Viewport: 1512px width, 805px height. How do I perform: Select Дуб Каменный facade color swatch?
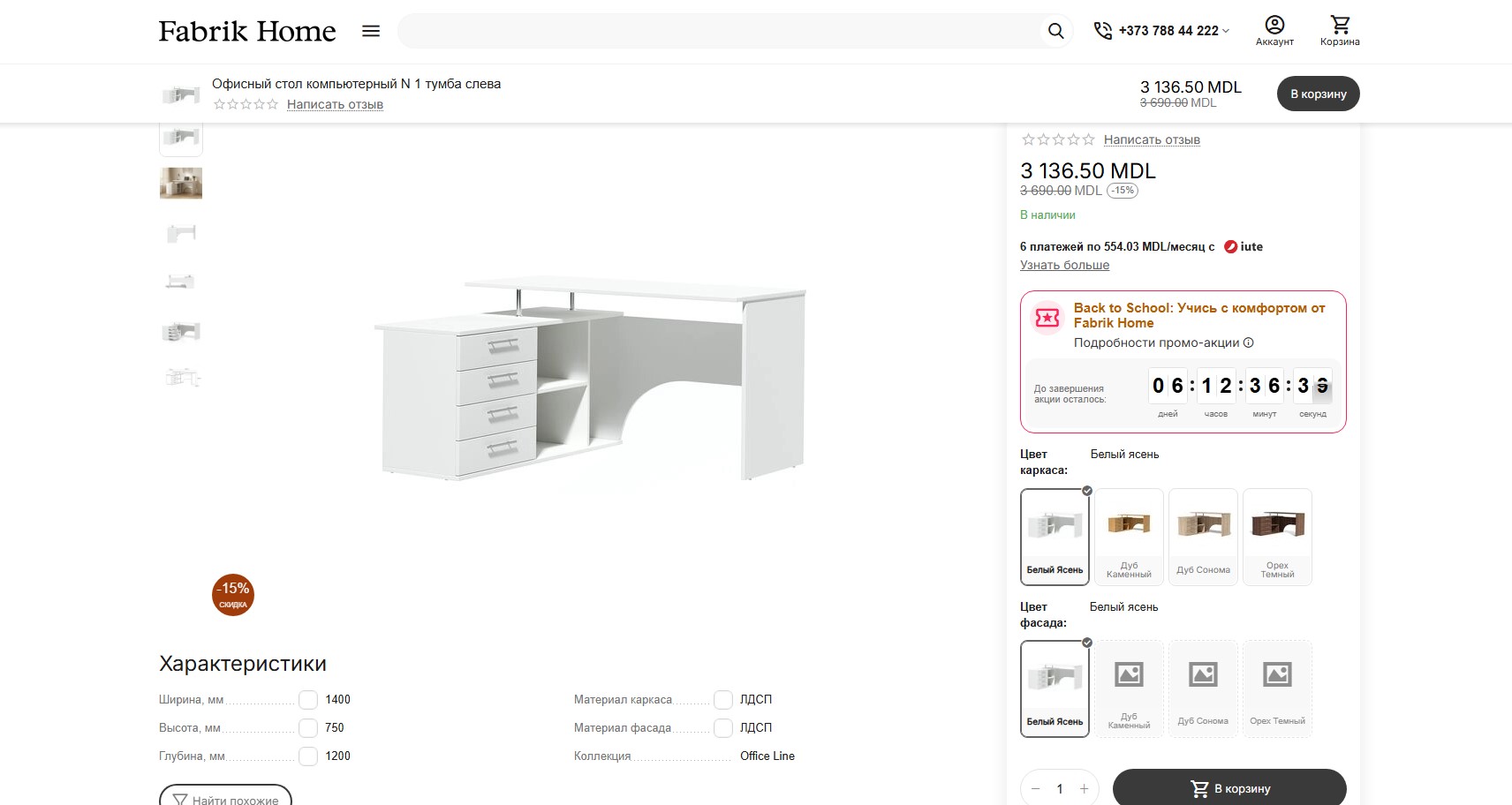pyautogui.click(x=1129, y=688)
